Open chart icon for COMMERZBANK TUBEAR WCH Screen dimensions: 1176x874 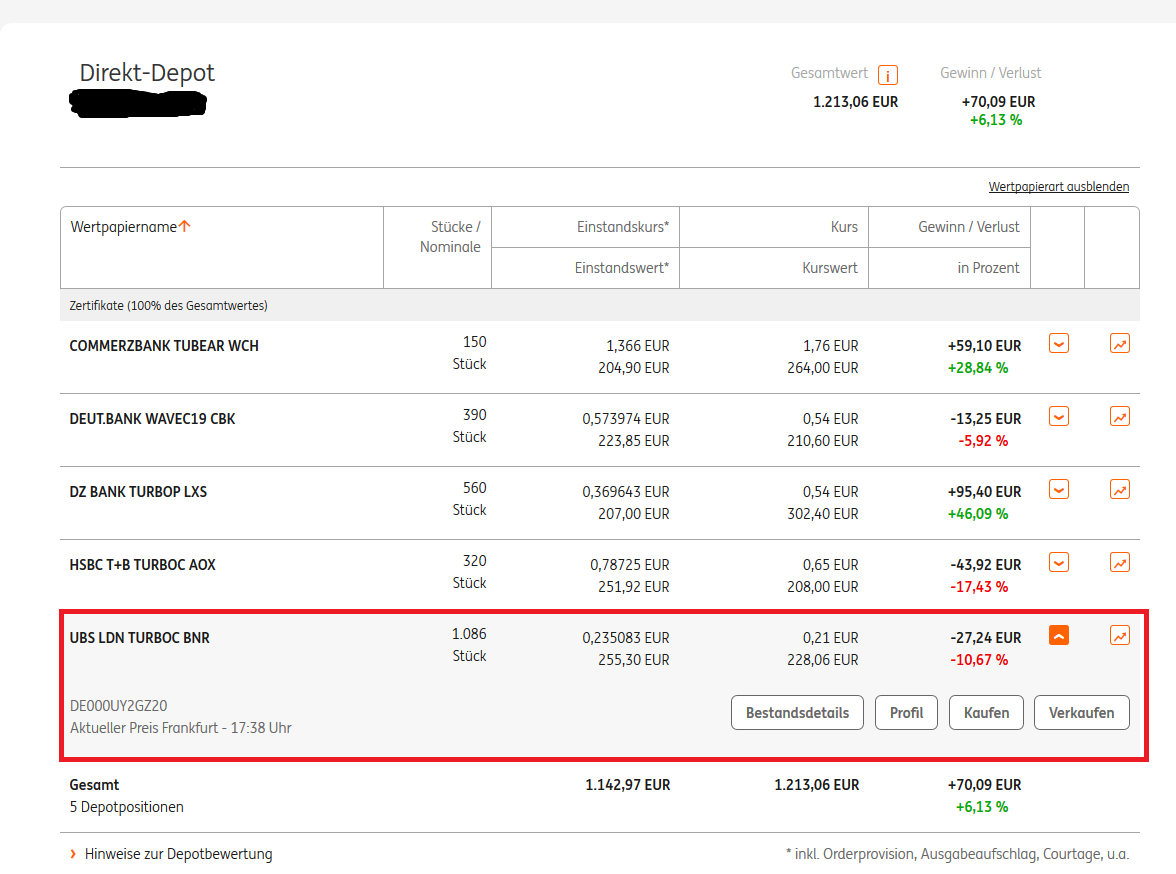point(1120,344)
